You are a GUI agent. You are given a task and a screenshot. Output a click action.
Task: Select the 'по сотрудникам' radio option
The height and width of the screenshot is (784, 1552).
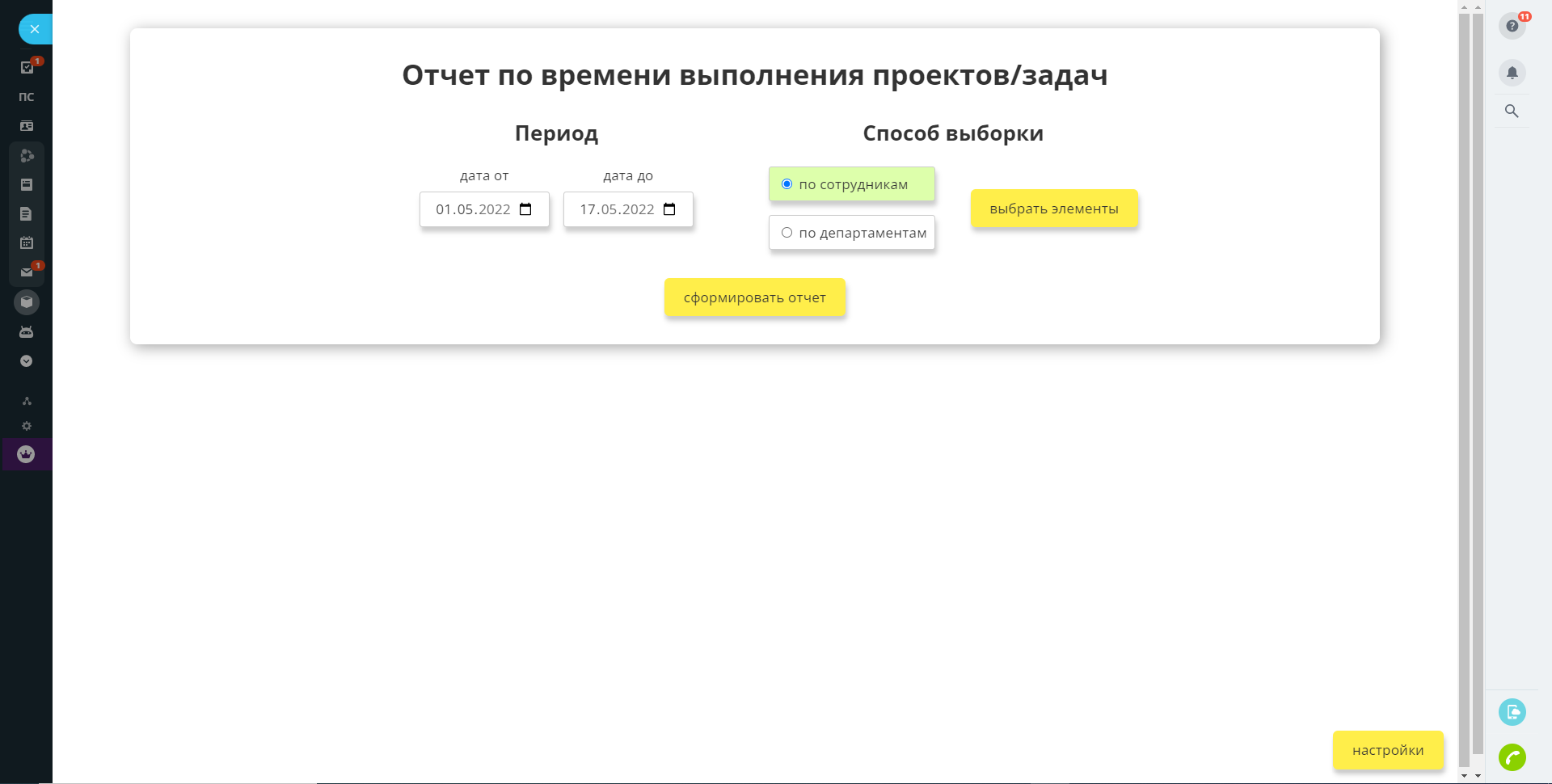852,184
